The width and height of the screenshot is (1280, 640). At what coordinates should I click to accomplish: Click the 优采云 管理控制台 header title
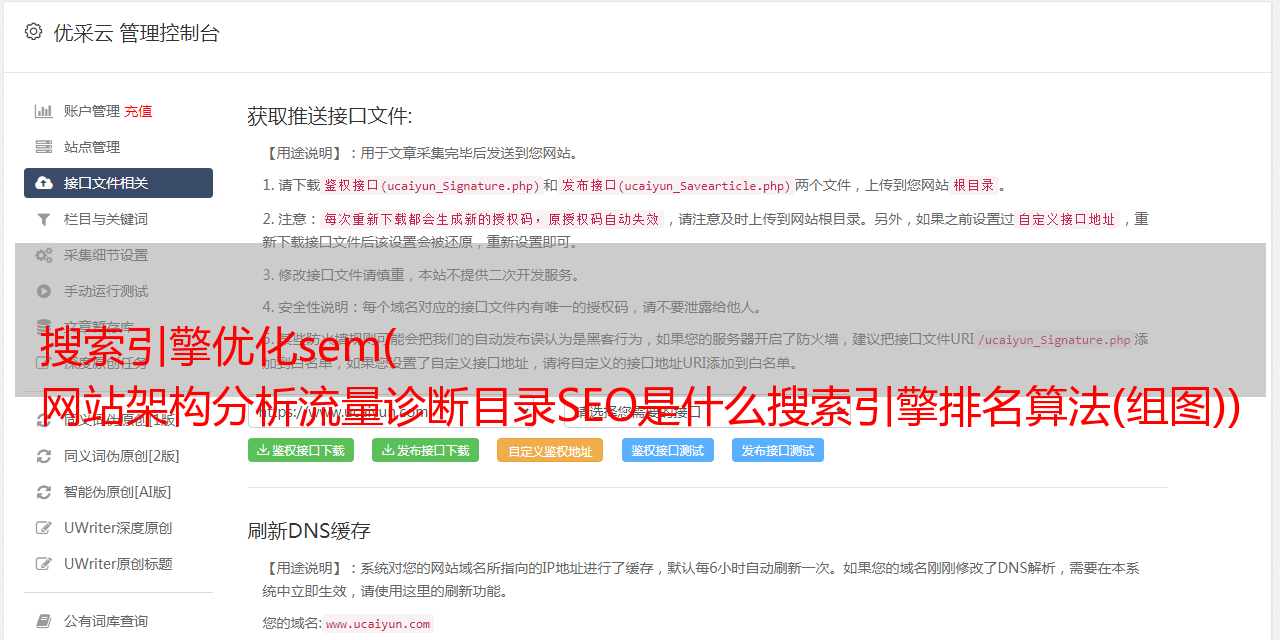point(136,33)
